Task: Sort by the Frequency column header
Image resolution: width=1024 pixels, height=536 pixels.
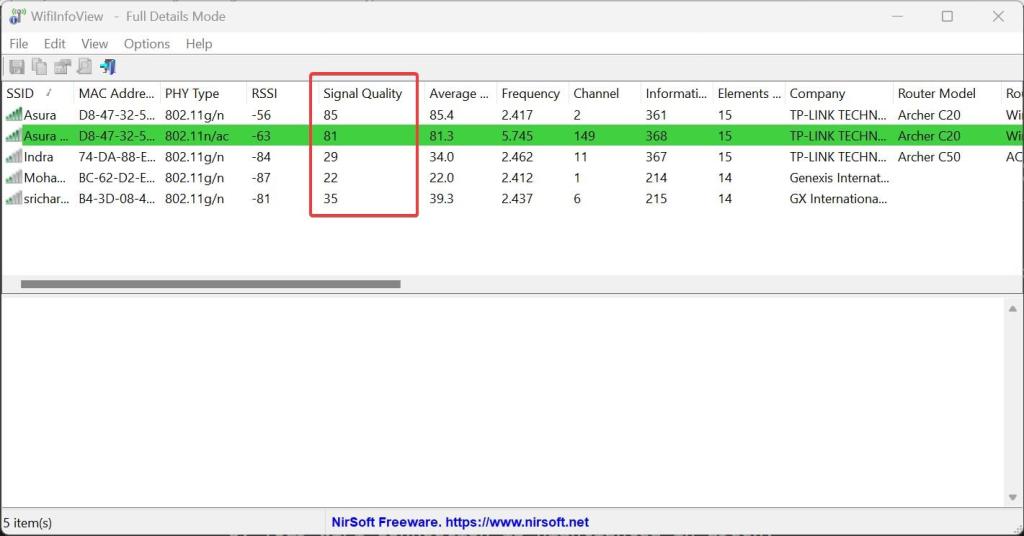Action: [x=532, y=93]
